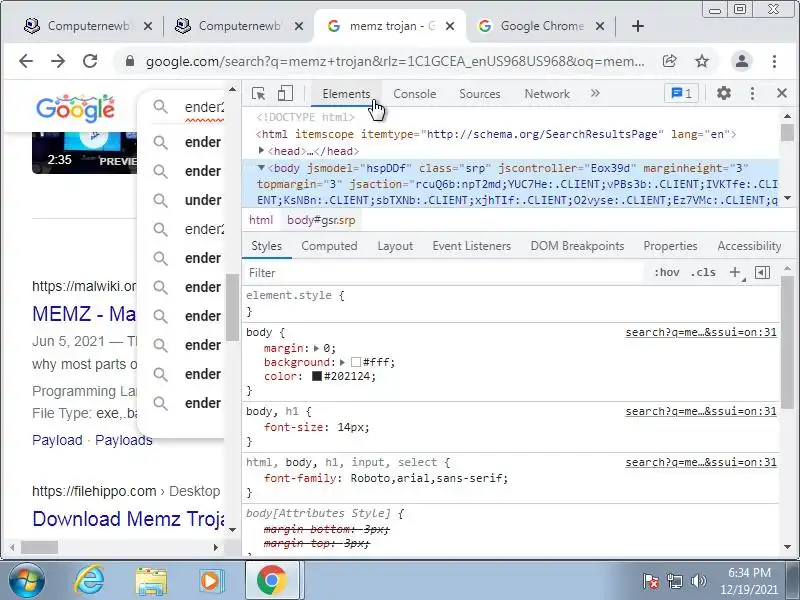This screenshot has width=800, height=600.
Task: Open source link beside body rule
Action: click(701, 332)
